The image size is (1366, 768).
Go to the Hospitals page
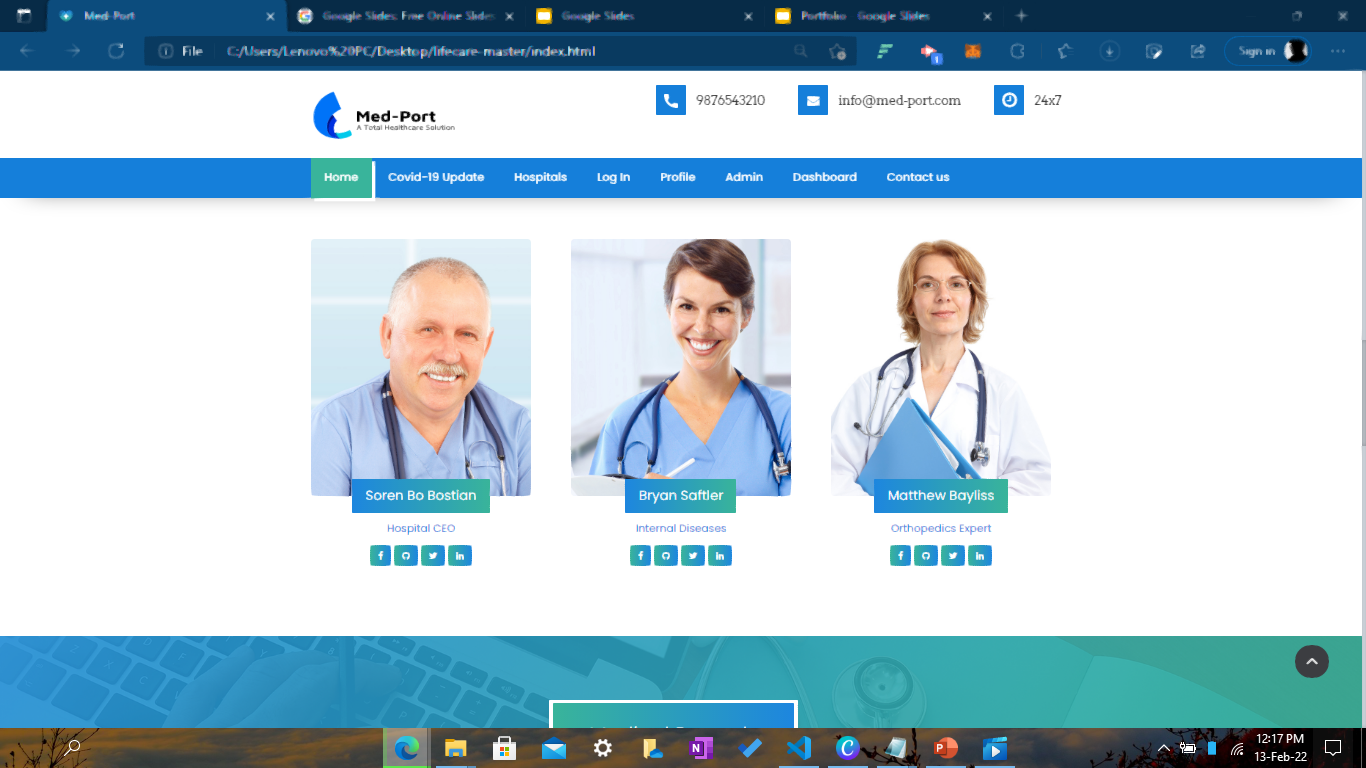(x=540, y=177)
